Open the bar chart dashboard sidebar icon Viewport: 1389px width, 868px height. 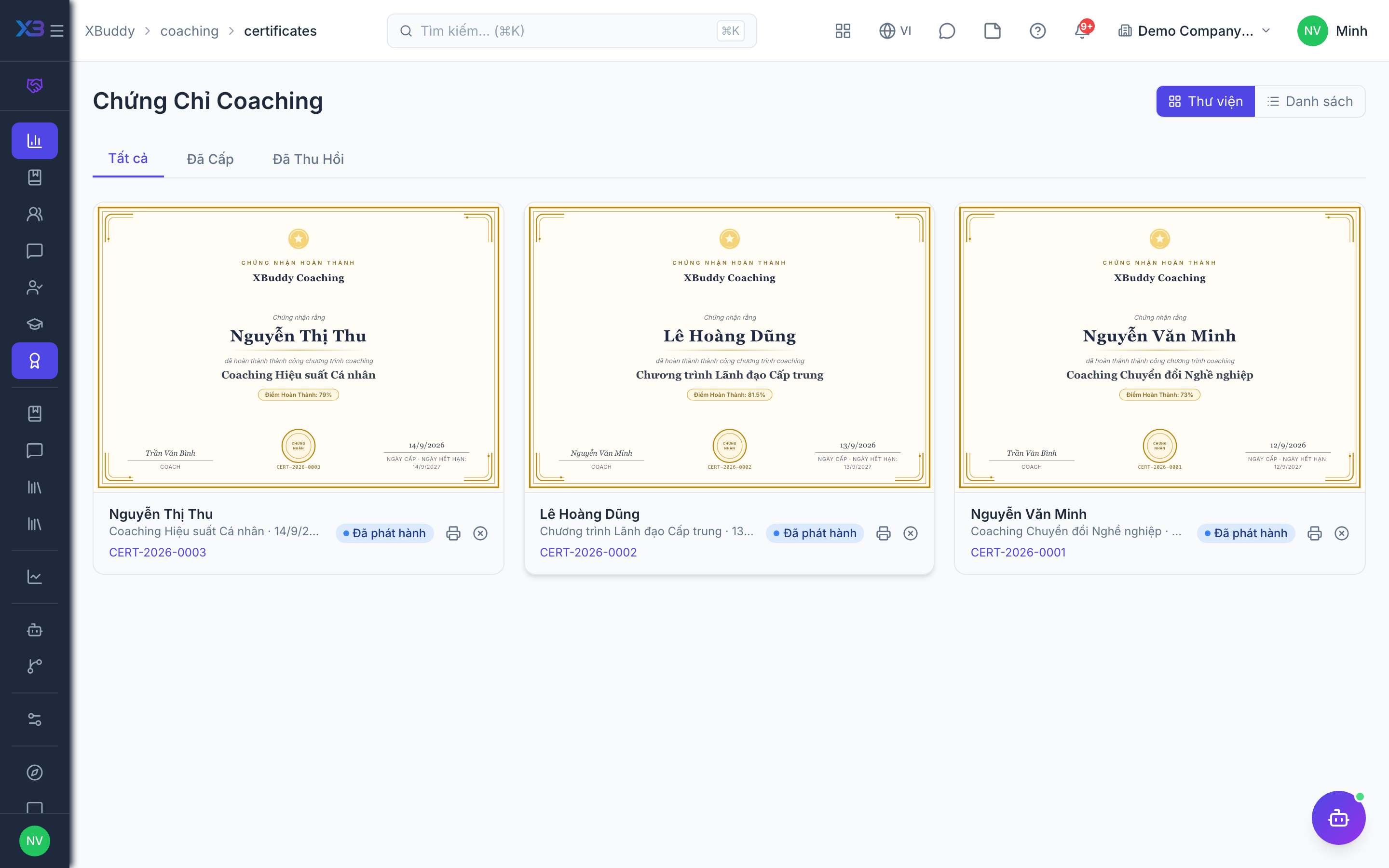(34, 141)
